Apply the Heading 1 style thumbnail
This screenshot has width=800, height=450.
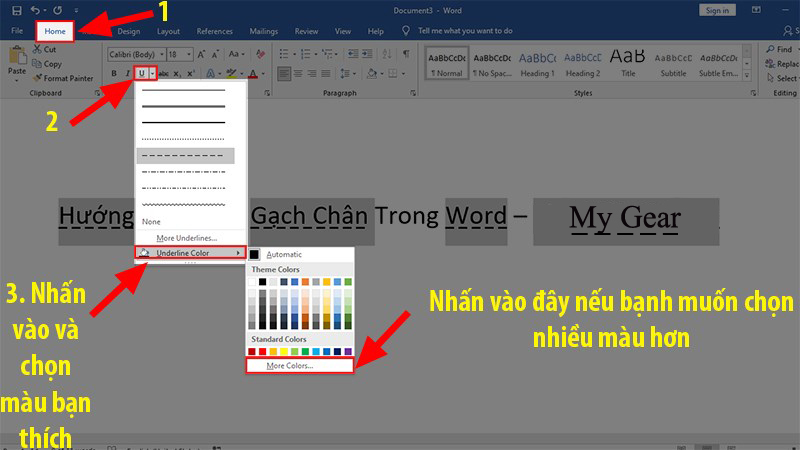tap(537, 63)
